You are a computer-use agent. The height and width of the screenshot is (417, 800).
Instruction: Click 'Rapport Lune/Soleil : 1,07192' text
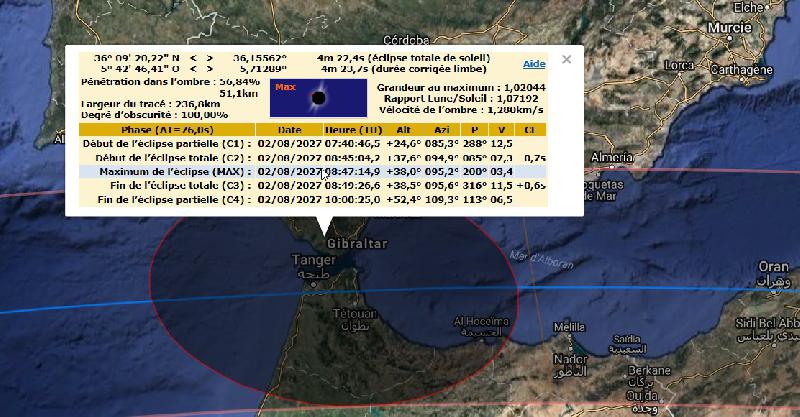pos(461,99)
